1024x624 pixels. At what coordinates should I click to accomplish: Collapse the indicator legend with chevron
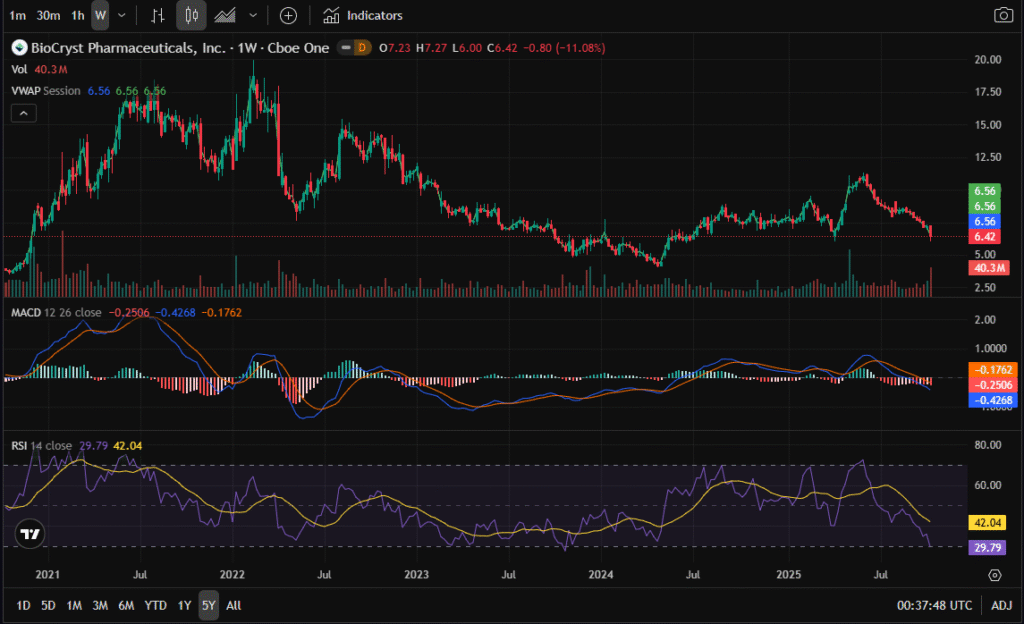click(23, 113)
